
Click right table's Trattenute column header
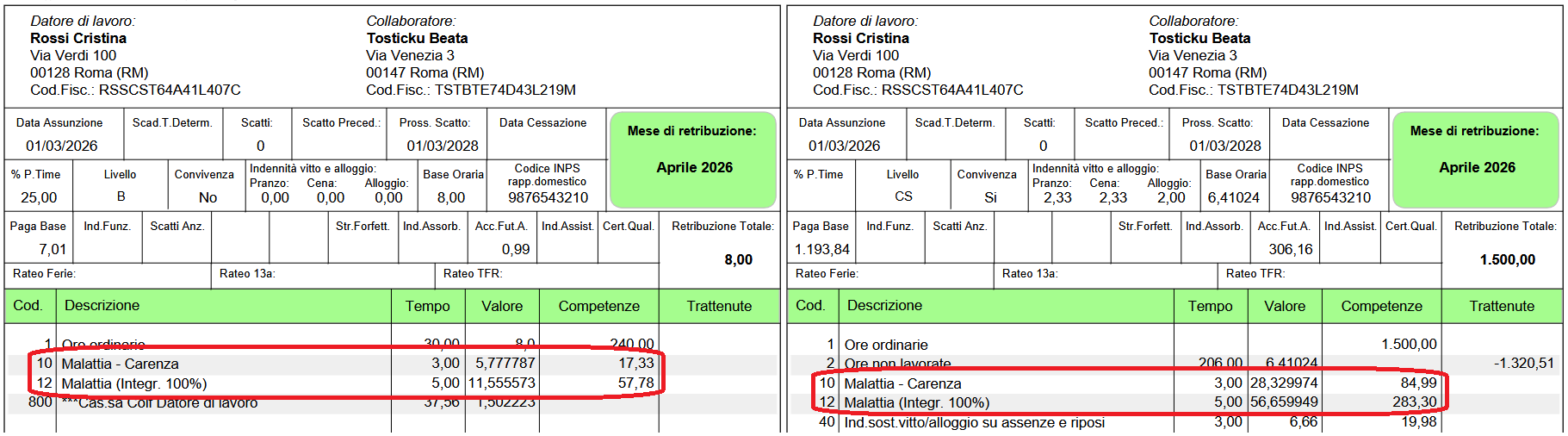[x=1501, y=306]
